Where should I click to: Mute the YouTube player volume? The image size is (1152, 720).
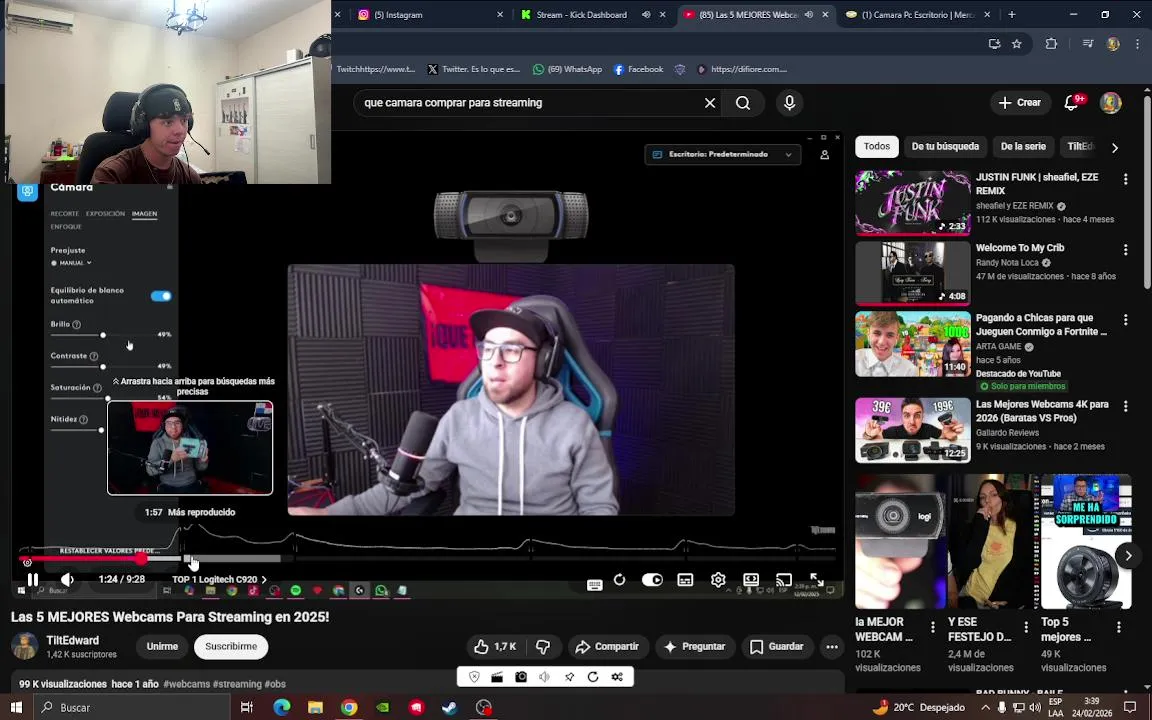coord(67,580)
